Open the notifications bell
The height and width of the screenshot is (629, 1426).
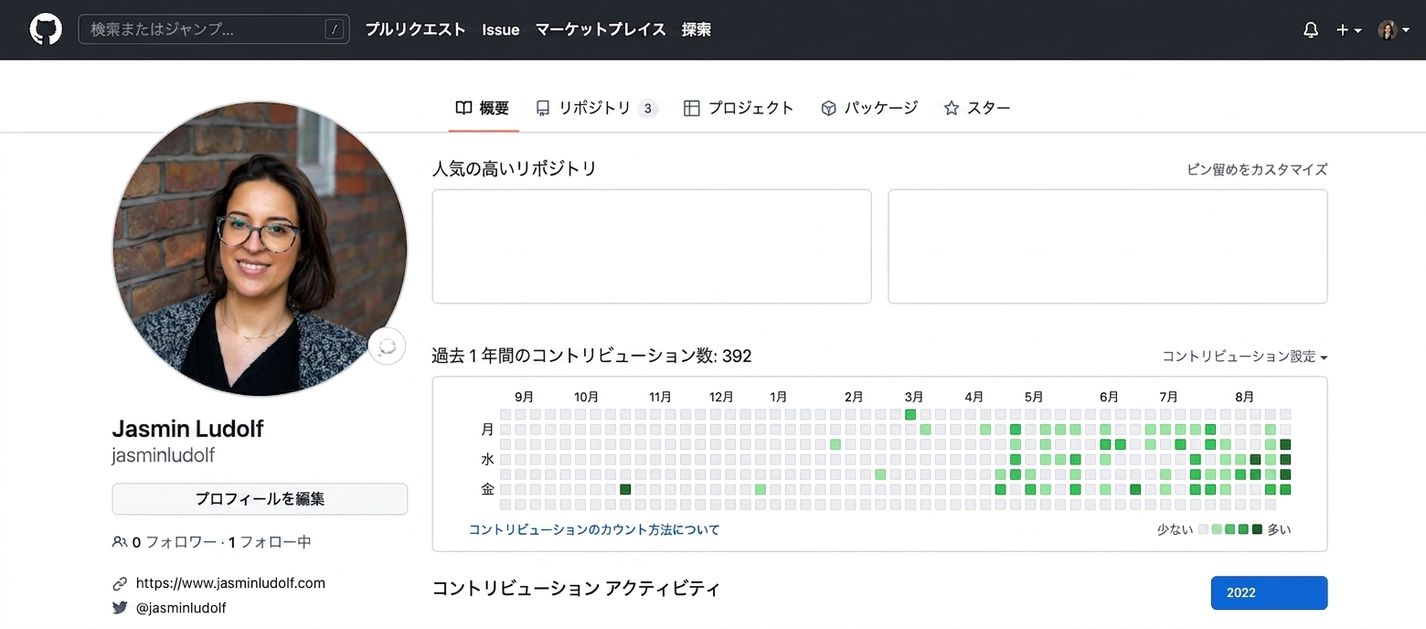click(x=1311, y=30)
